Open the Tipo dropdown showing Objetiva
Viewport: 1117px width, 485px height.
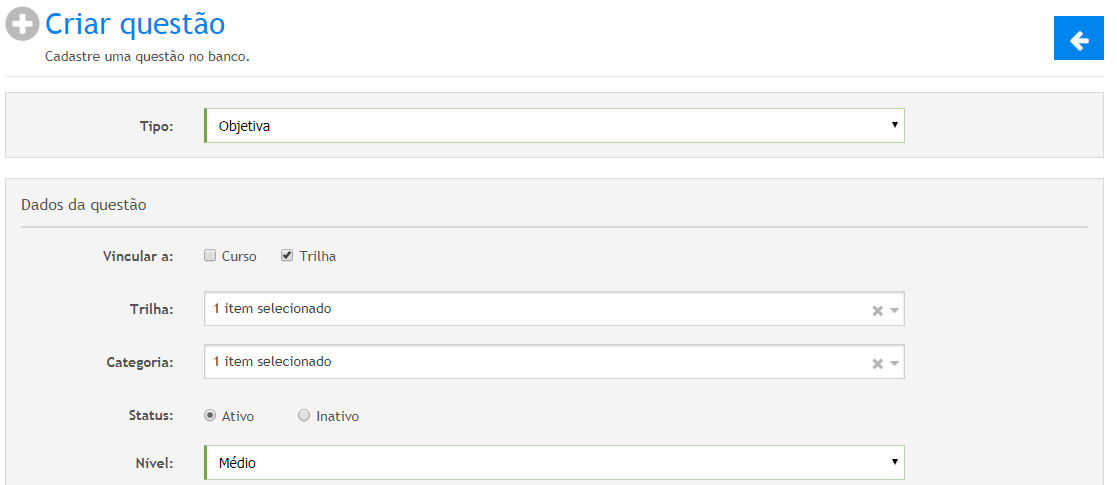click(554, 126)
